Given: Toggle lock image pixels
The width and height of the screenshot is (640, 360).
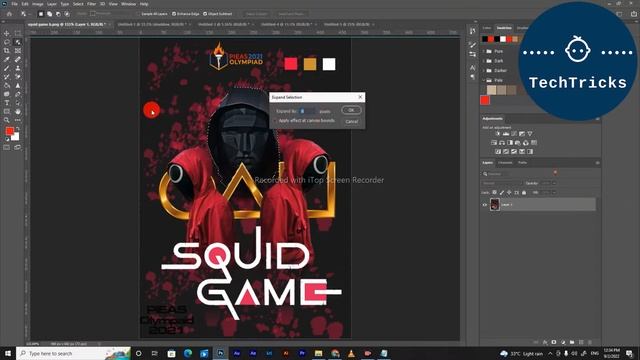Looking at the screenshot, I should tap(502, 193).
